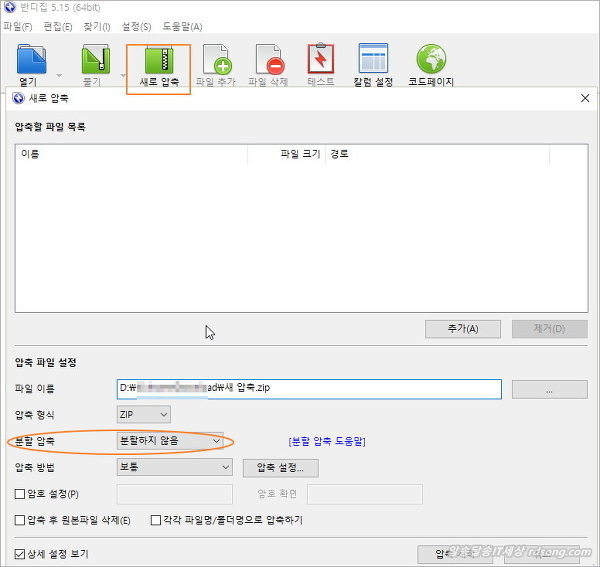Click the 경로 column header

click(x=437, y=154)
